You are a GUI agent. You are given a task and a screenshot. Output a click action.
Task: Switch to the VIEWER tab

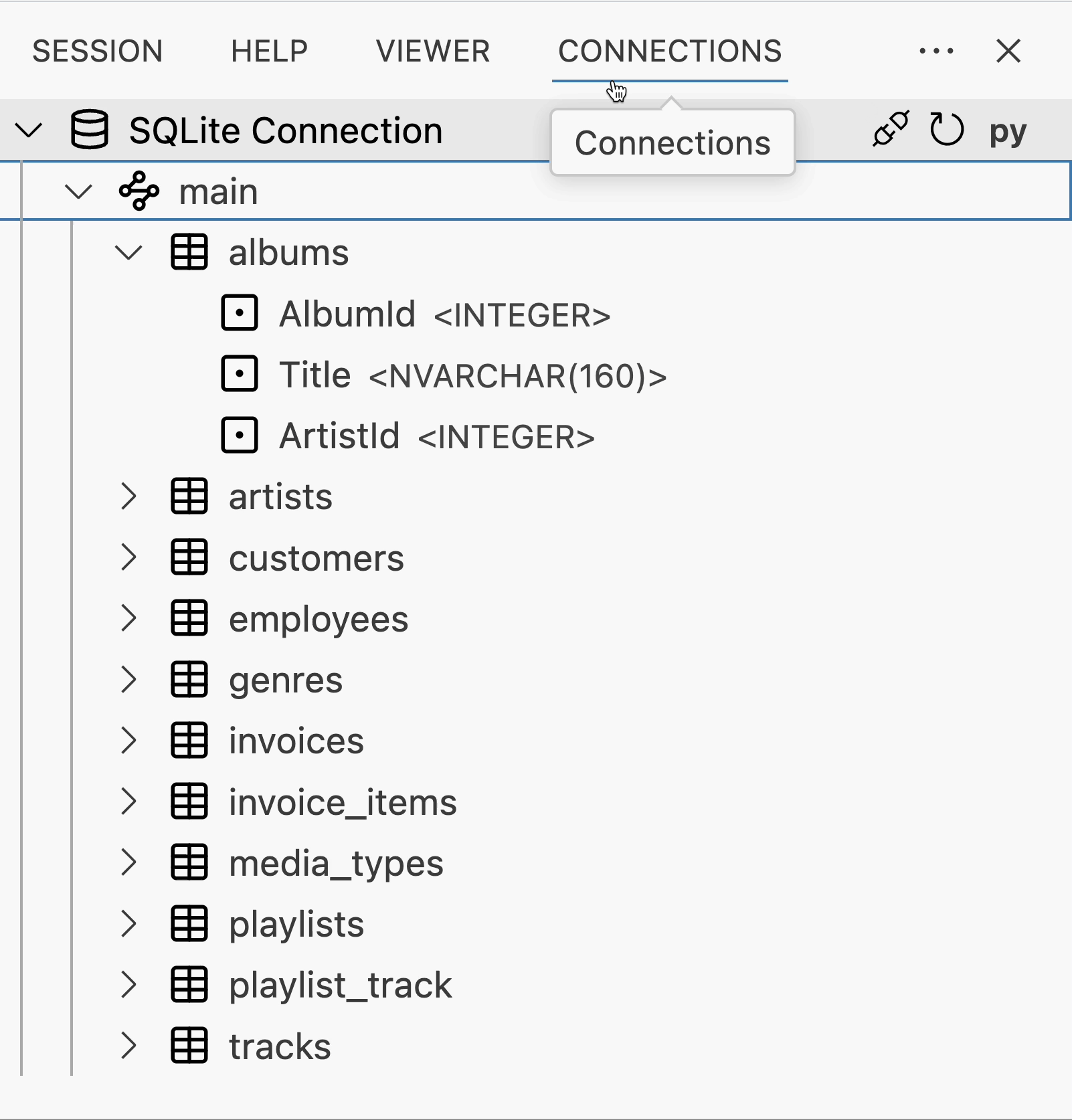click(432, 51)
